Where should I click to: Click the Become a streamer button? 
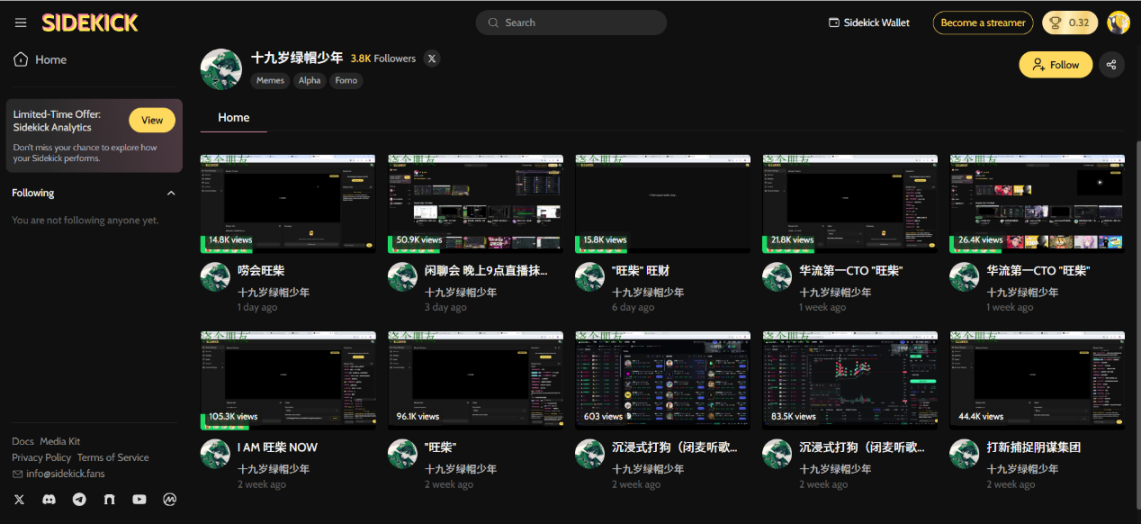point(983,23)
